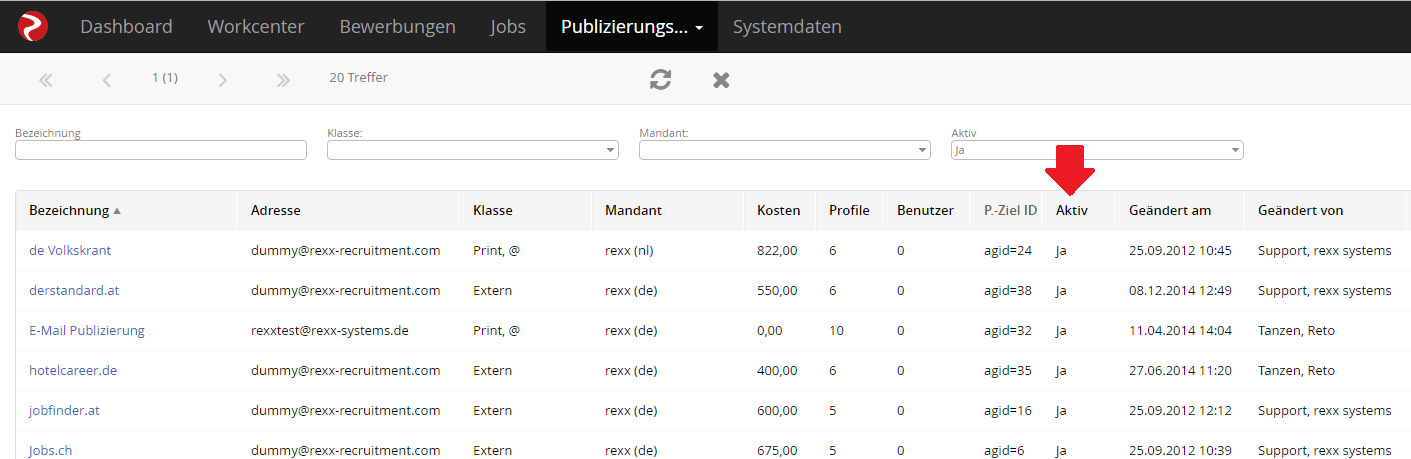Sort by Mandant column header
The width and height of the screenshot is (1411, 459).
pyautogui.click(x=633, y=210)
